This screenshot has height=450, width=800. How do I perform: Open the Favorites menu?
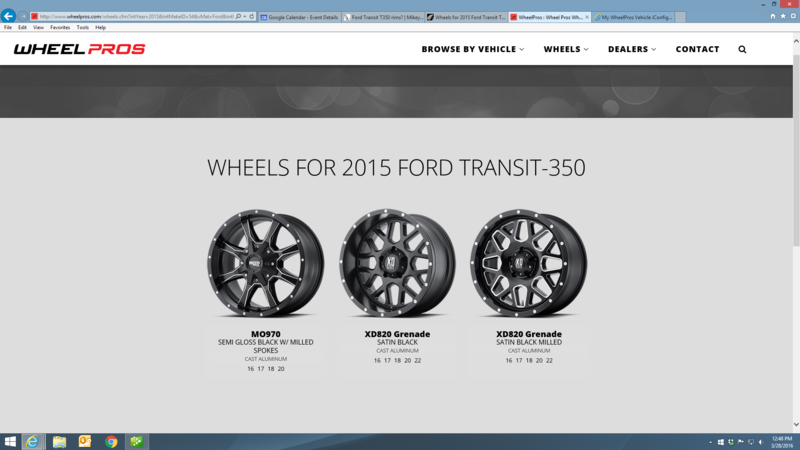point(60,28)
